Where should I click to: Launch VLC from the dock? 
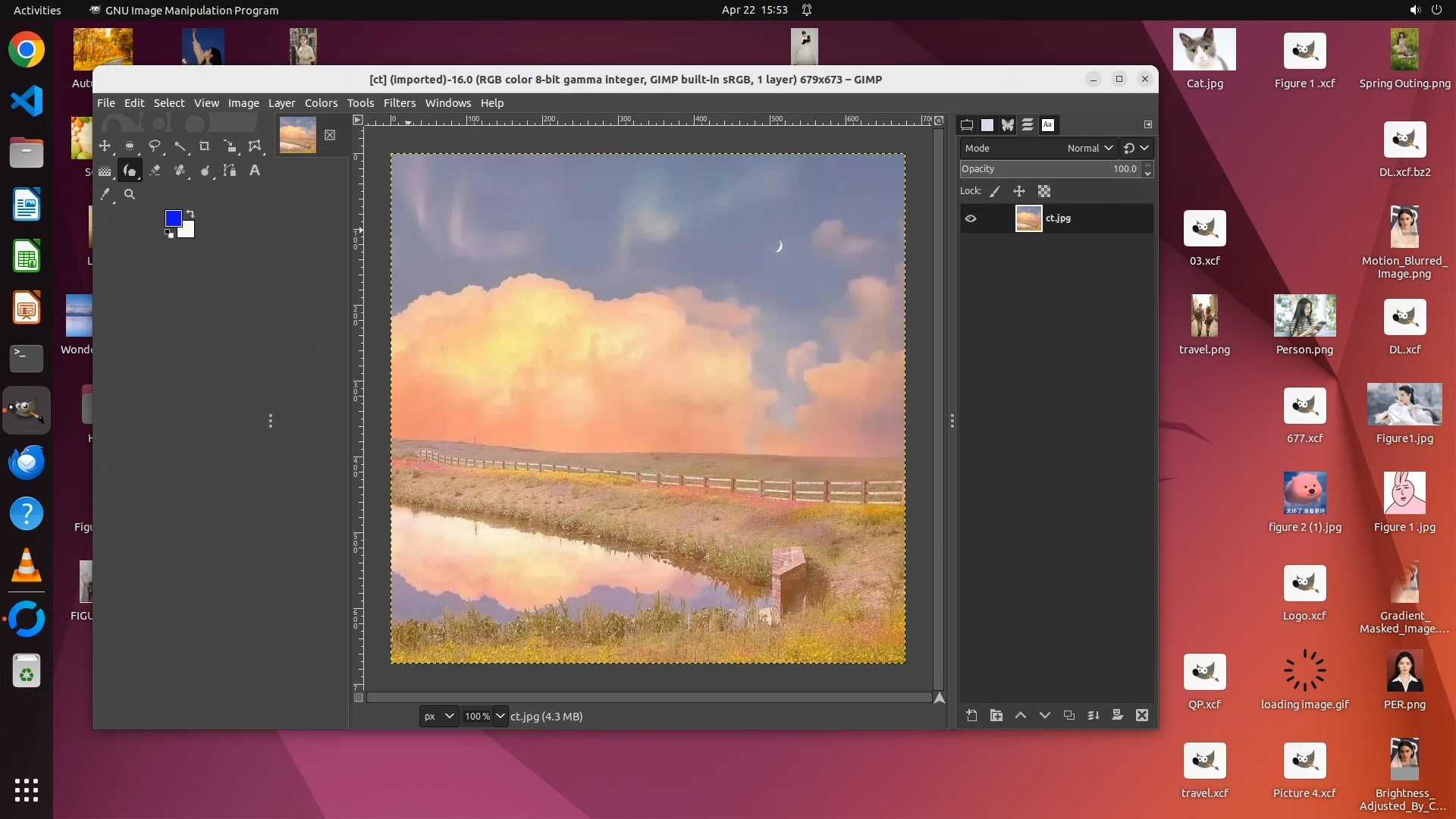[27, 566]
